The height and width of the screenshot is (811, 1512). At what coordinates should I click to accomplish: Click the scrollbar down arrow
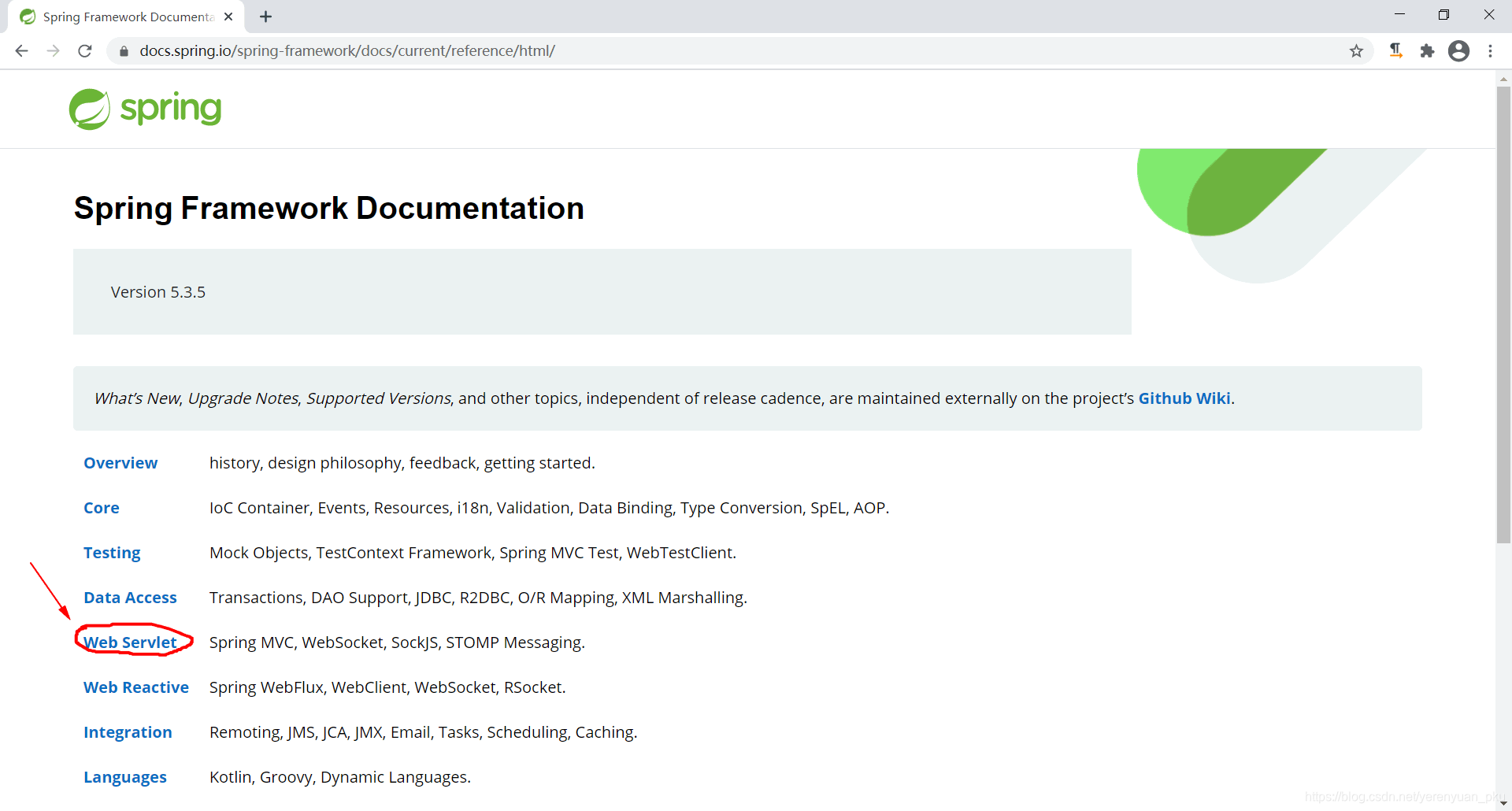tap(1503, 803)
